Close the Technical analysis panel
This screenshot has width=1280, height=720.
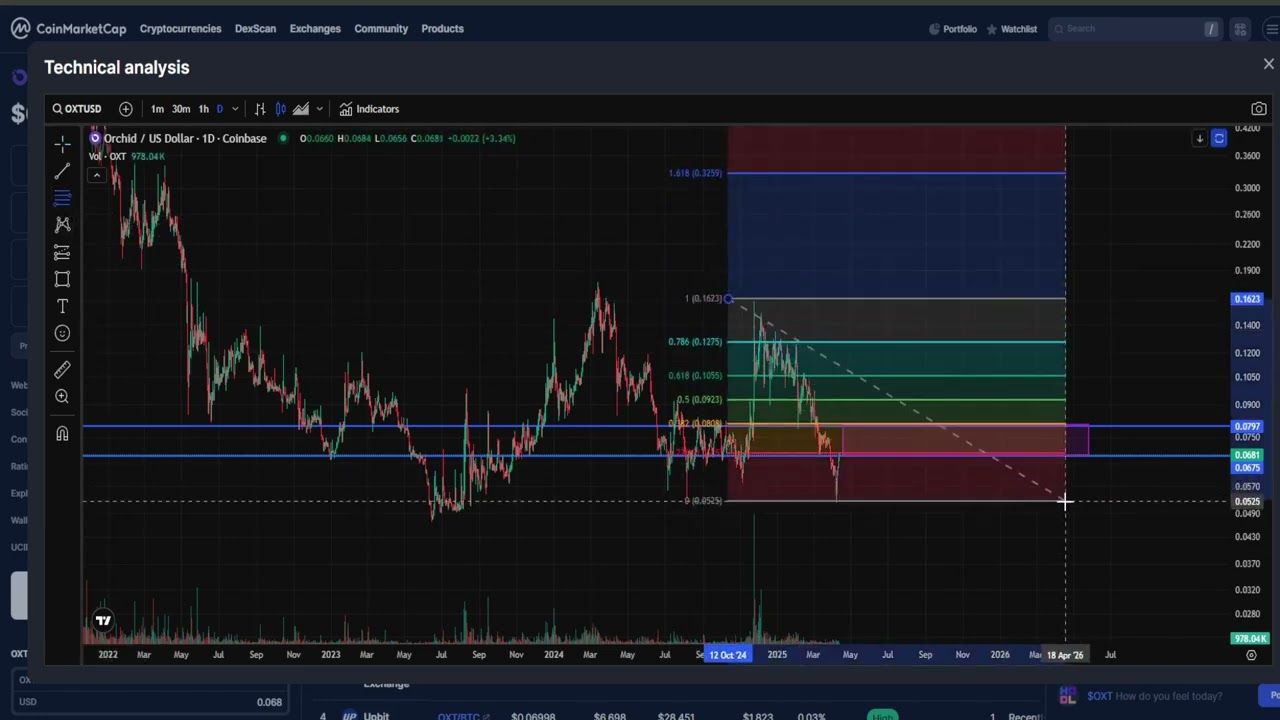pos(1268,64)
